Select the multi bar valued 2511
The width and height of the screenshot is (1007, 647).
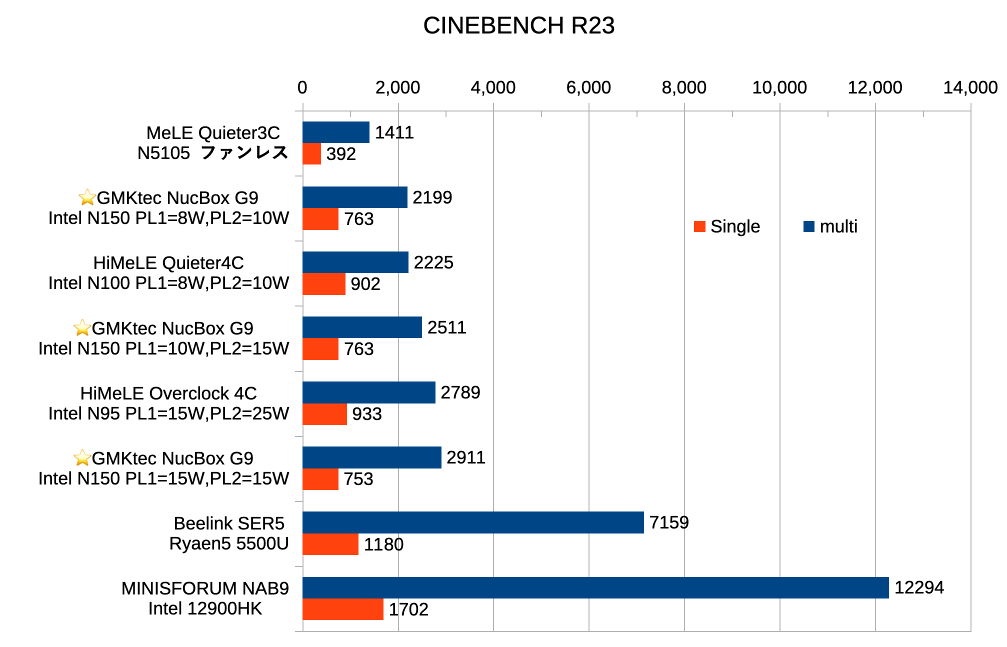(x=362, y=327)
